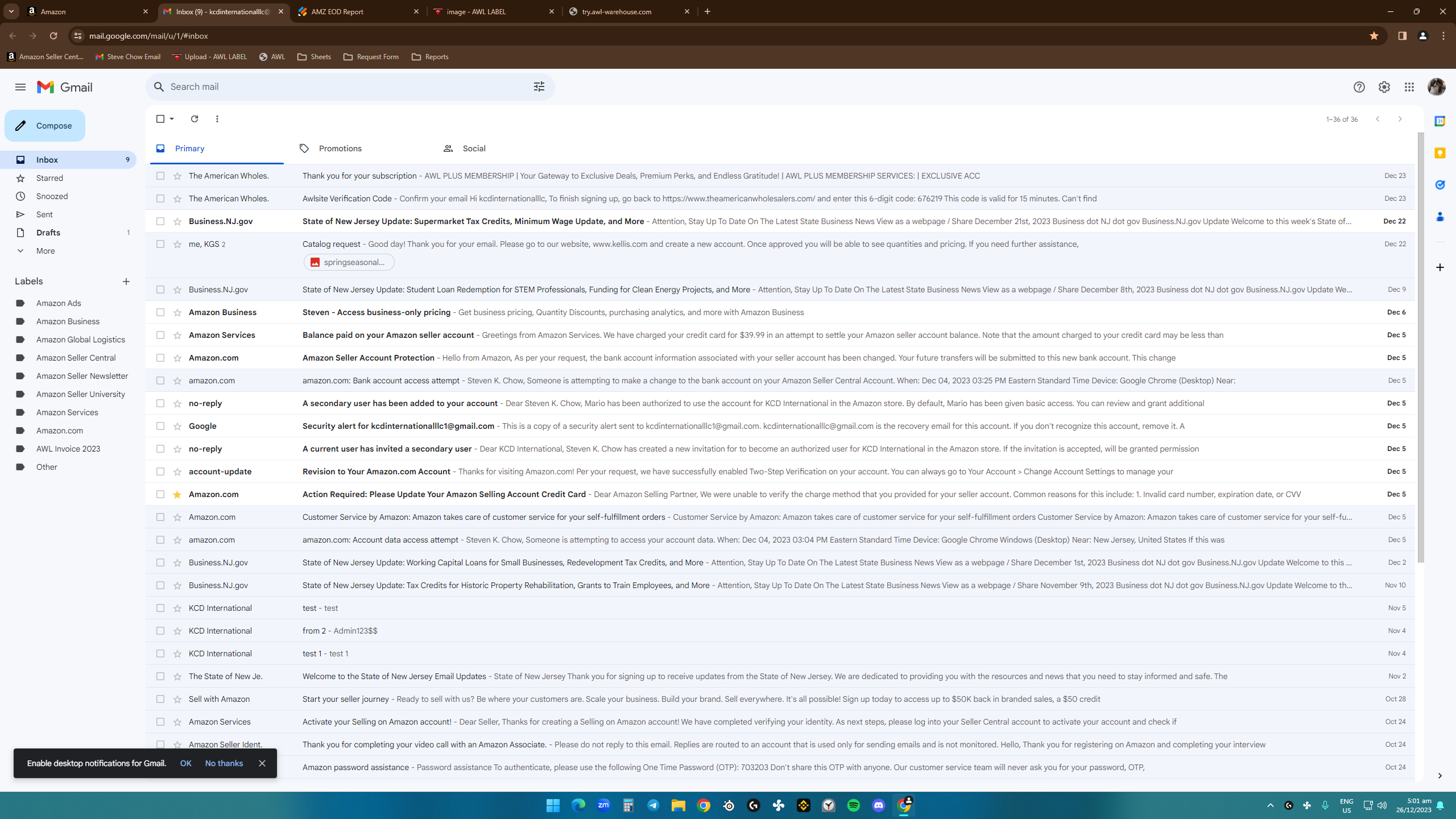Open Google Calendar side panel icon
The height and width of the screenshot is (819, 1456).
click(1440, 121)
